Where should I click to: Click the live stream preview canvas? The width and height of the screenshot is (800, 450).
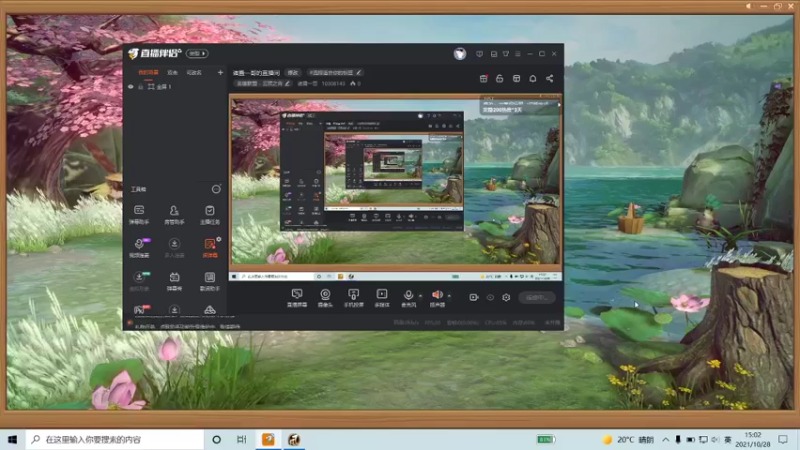pos(396,187)
